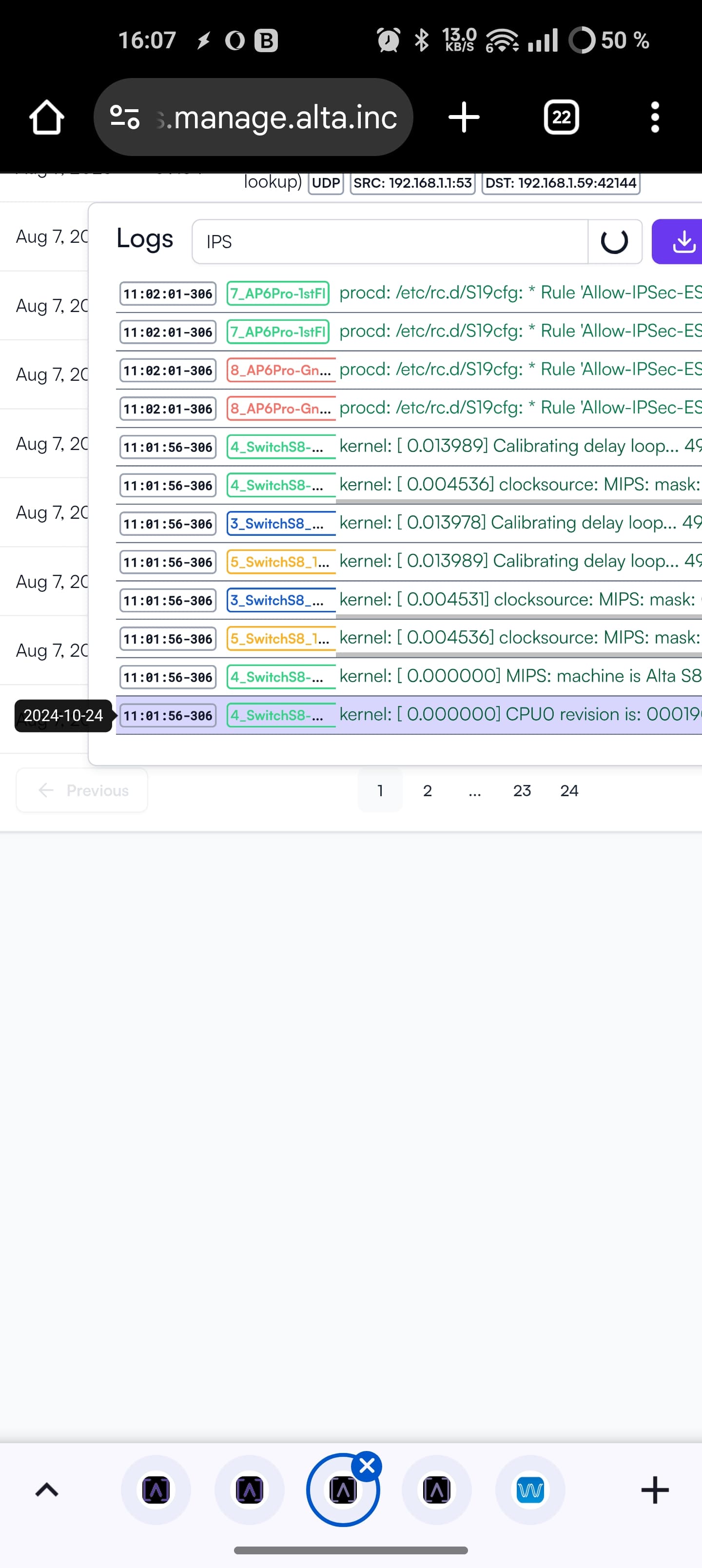
Task: Open a new tab with plus icon
Action: (464, 117)
